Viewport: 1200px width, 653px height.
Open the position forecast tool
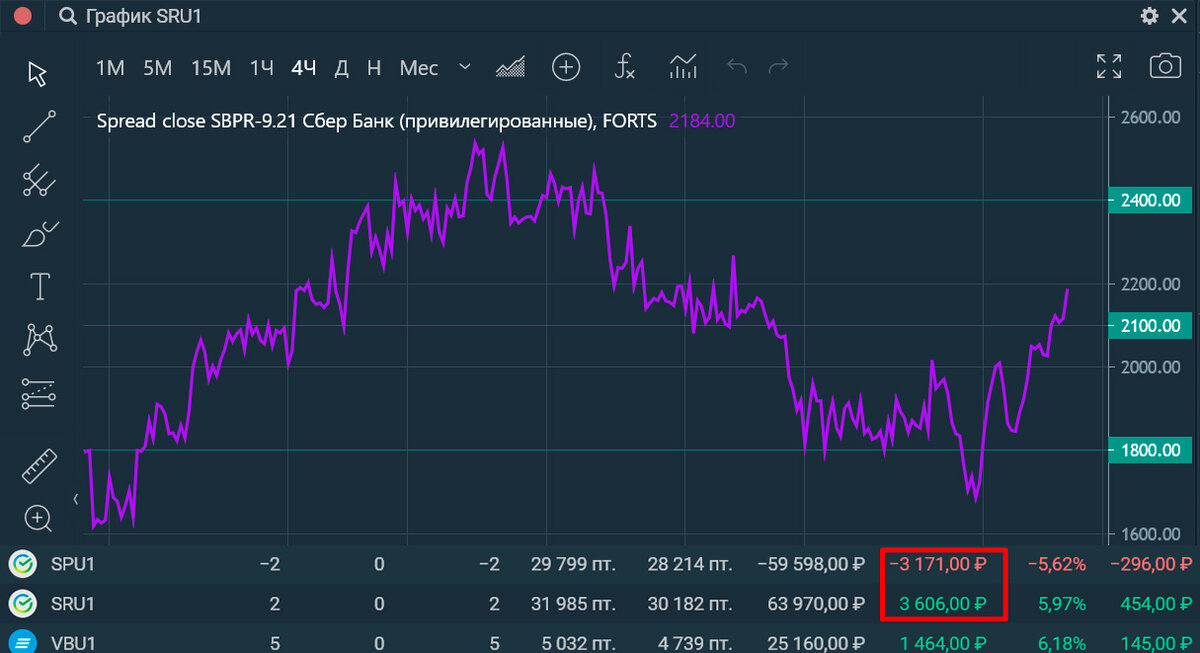[39, 394]
